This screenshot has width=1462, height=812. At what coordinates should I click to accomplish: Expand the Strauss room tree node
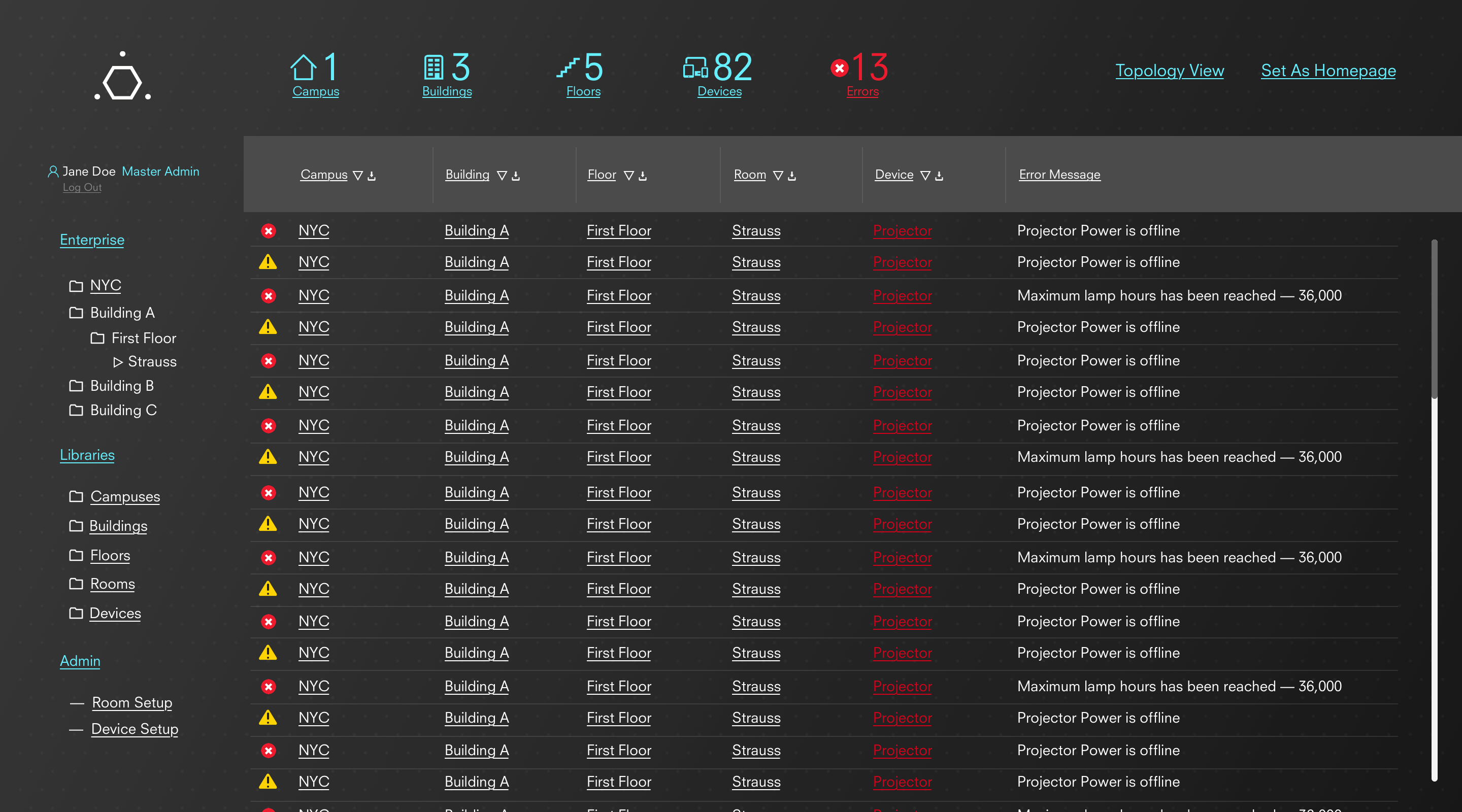click(x=118, y=362)
